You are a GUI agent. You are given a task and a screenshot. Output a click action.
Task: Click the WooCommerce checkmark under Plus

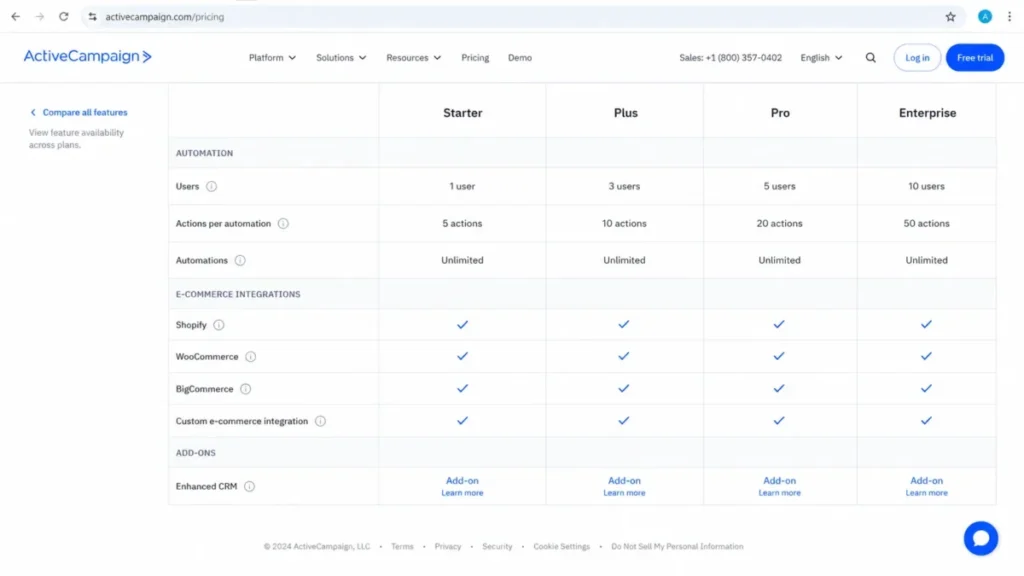(x=624, y=357)
